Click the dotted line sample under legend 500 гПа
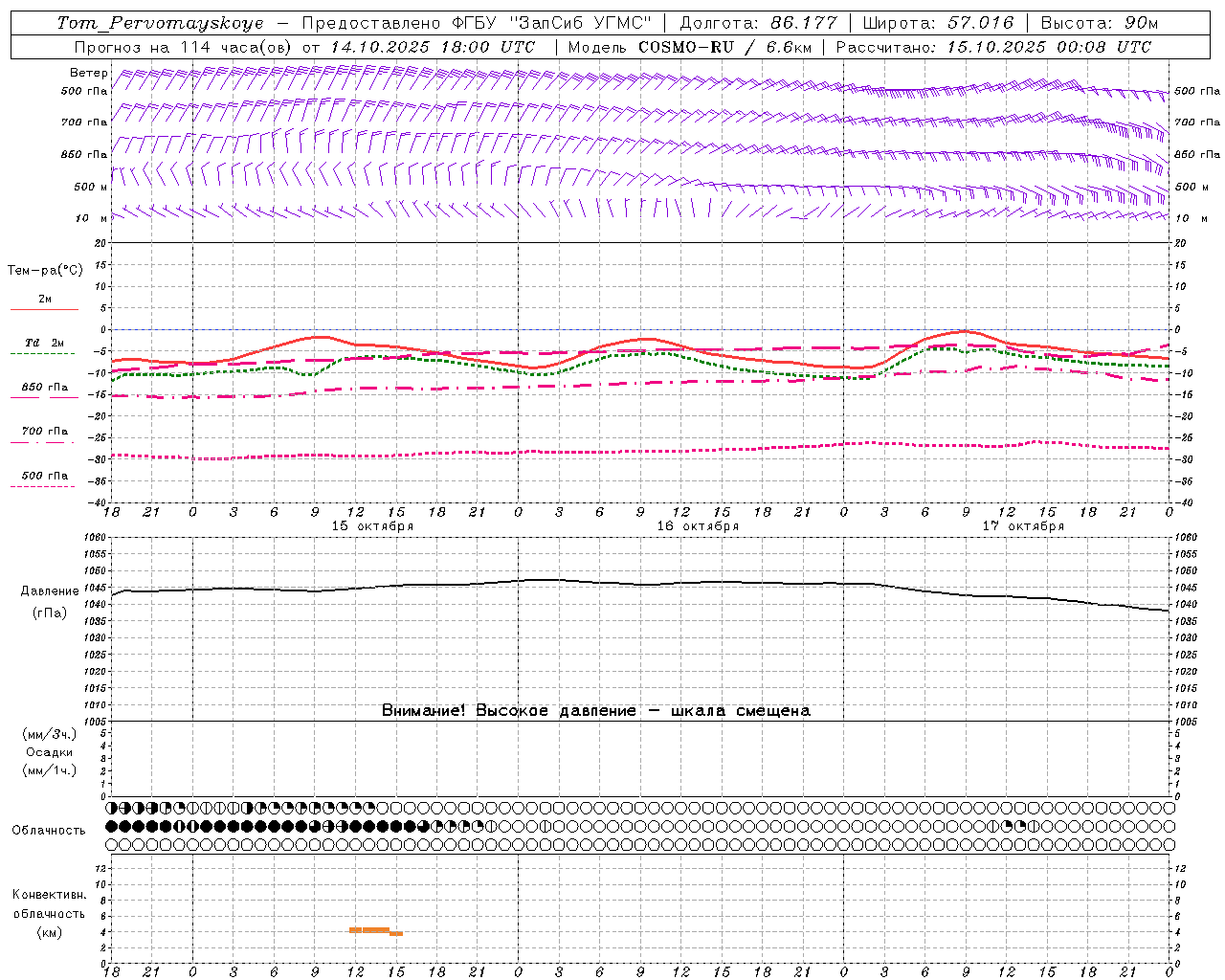Image resolution: width=1225 pixels, height=980 pixels. click(x=43, y=486)
